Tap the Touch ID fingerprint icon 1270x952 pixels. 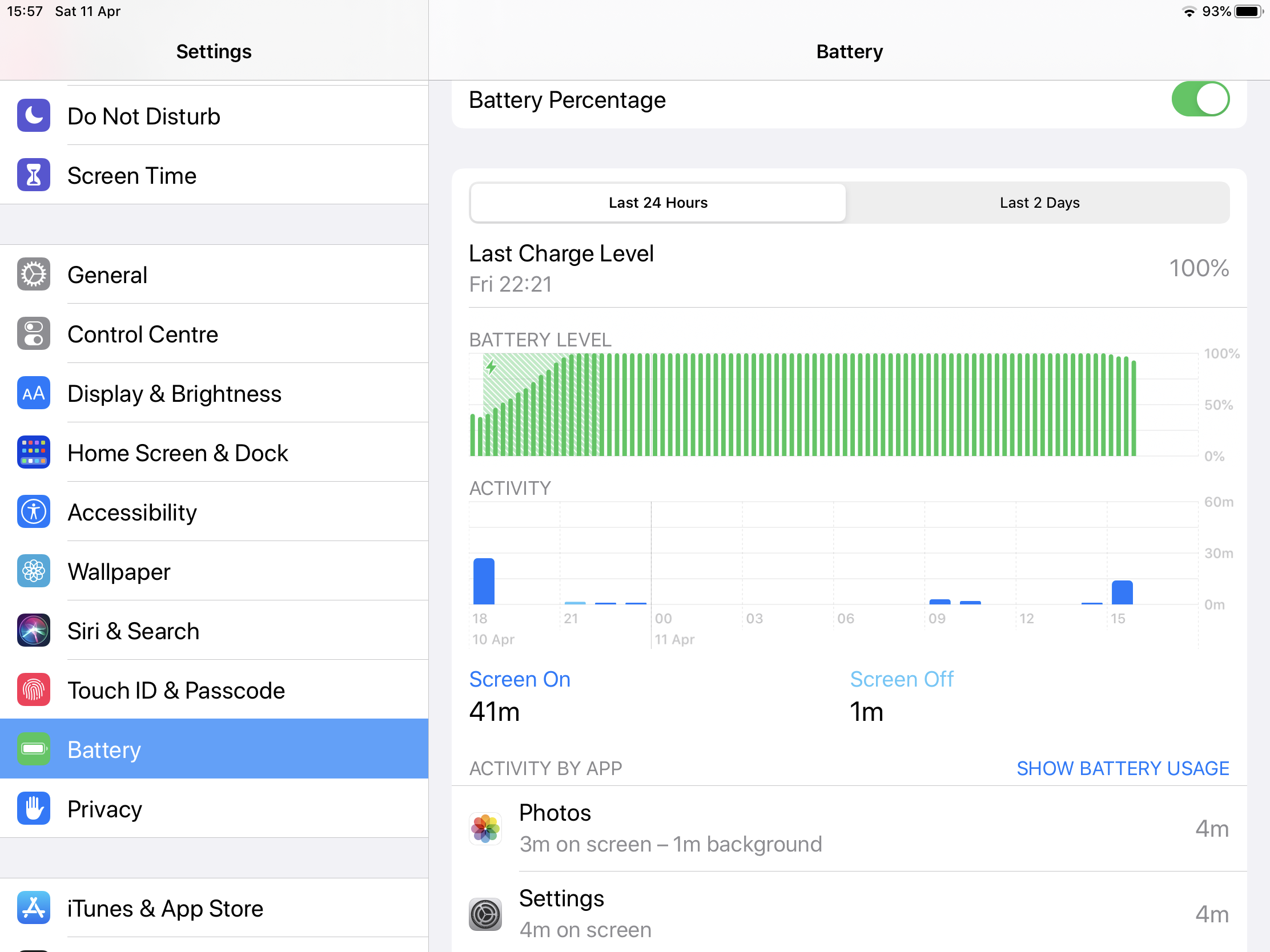point(33,691)
